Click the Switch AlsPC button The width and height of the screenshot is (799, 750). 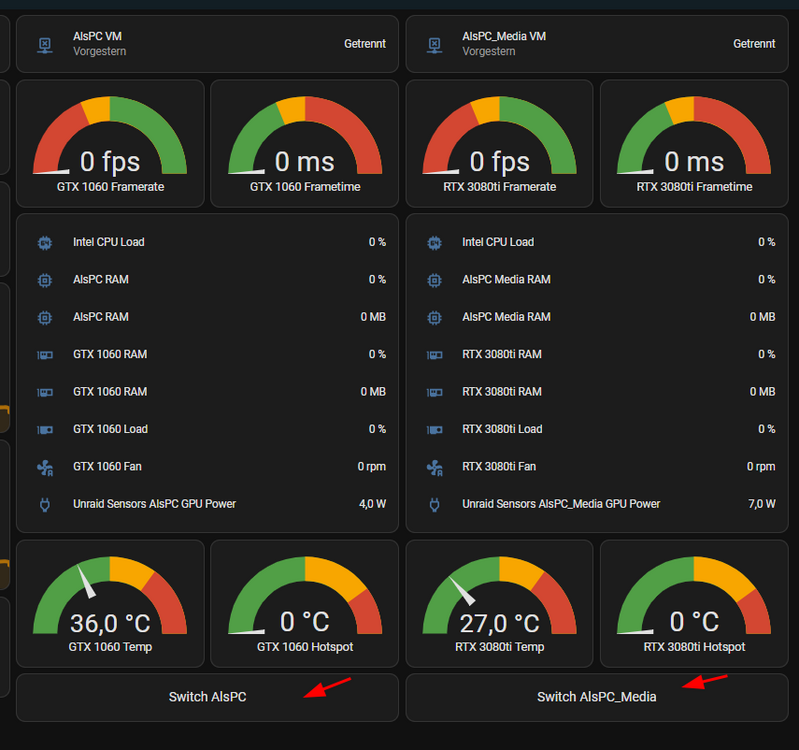tap(207, 697)
